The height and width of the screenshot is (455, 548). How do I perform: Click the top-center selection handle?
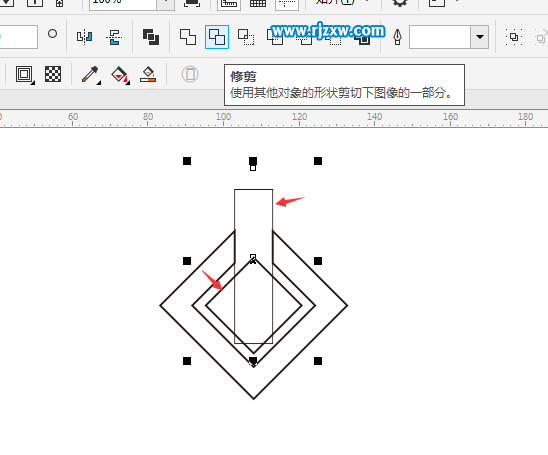(x=253, y=161)
